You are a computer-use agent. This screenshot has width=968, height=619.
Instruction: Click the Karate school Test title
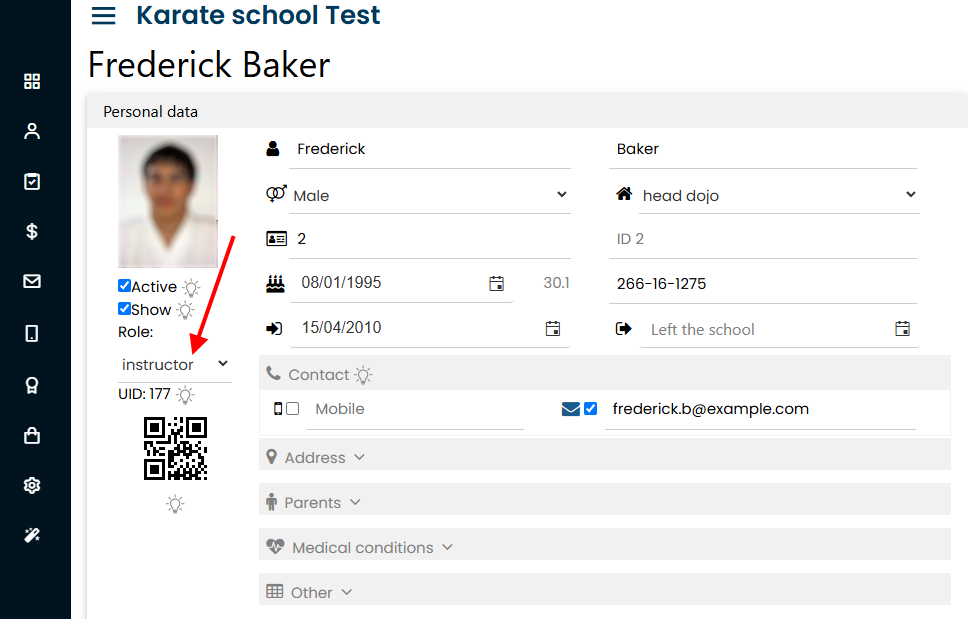258,15
